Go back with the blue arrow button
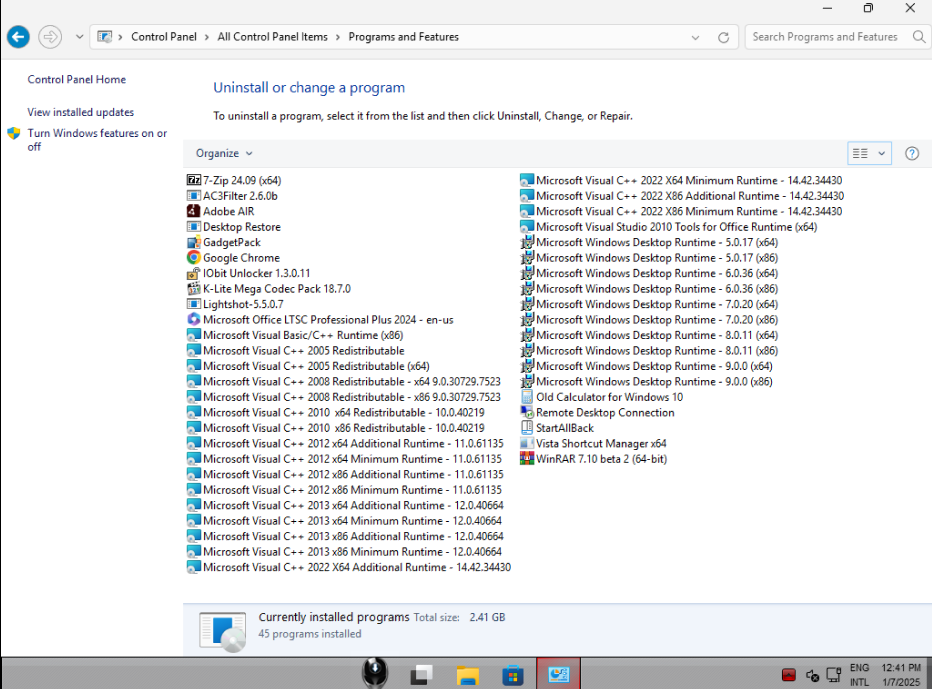The width and height of the screenshot is (932, 689). click(x=18, y=37)
